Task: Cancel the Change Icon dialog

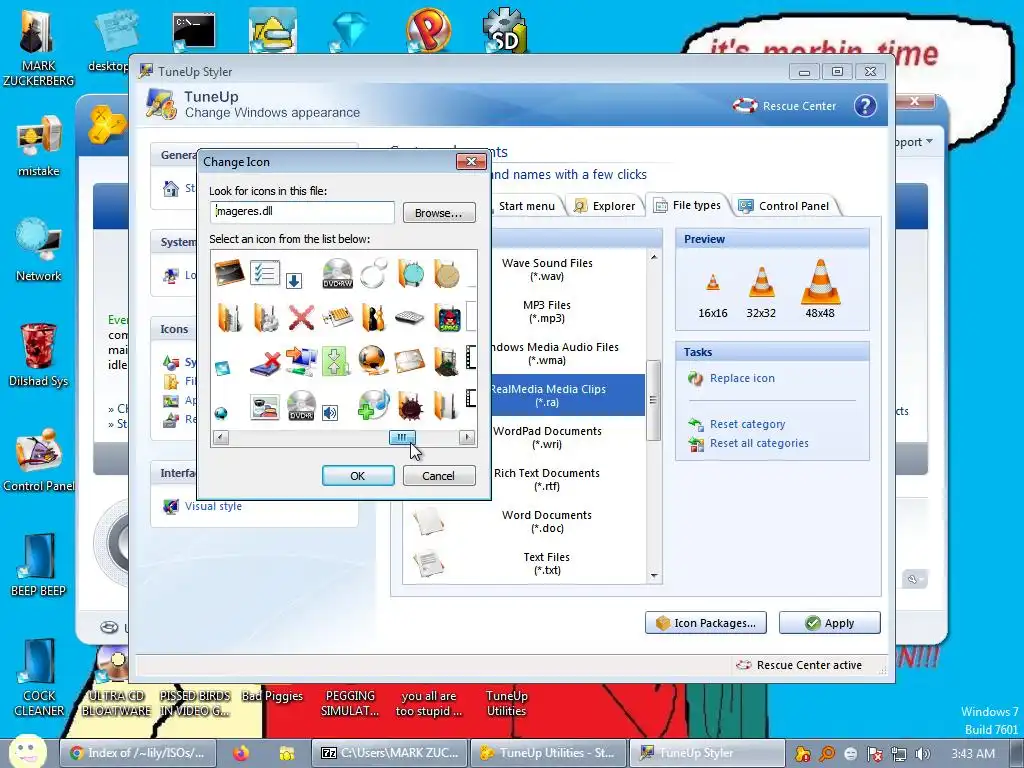Action: click(439, 475)
